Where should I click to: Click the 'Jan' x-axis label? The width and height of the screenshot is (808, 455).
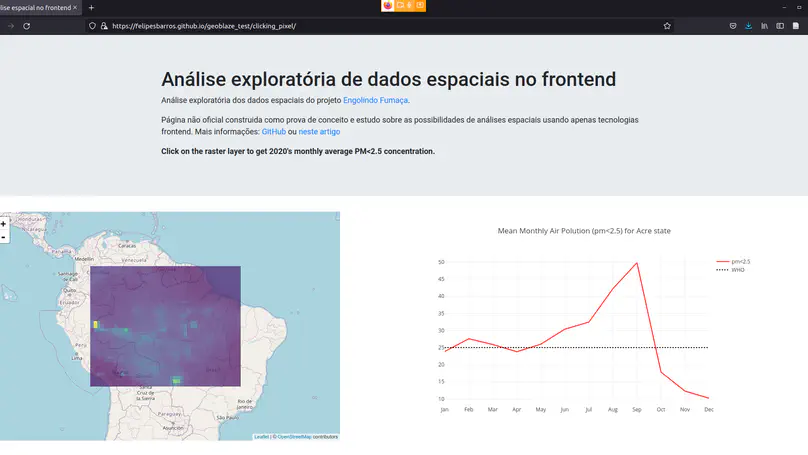444,410
